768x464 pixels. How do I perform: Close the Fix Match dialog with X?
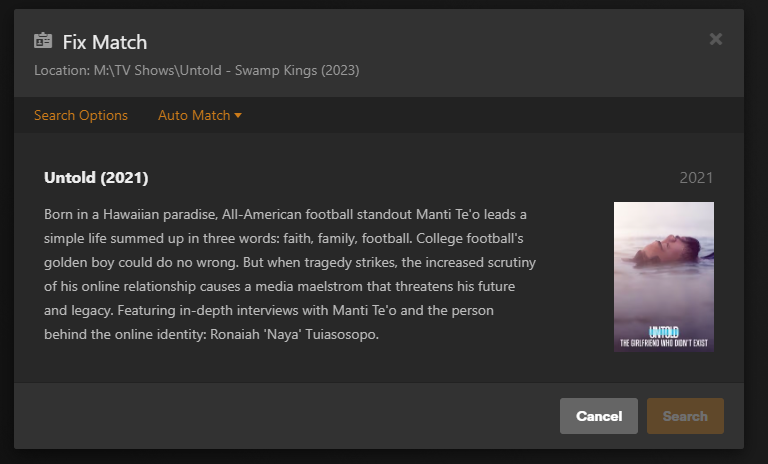pos(716,39)
